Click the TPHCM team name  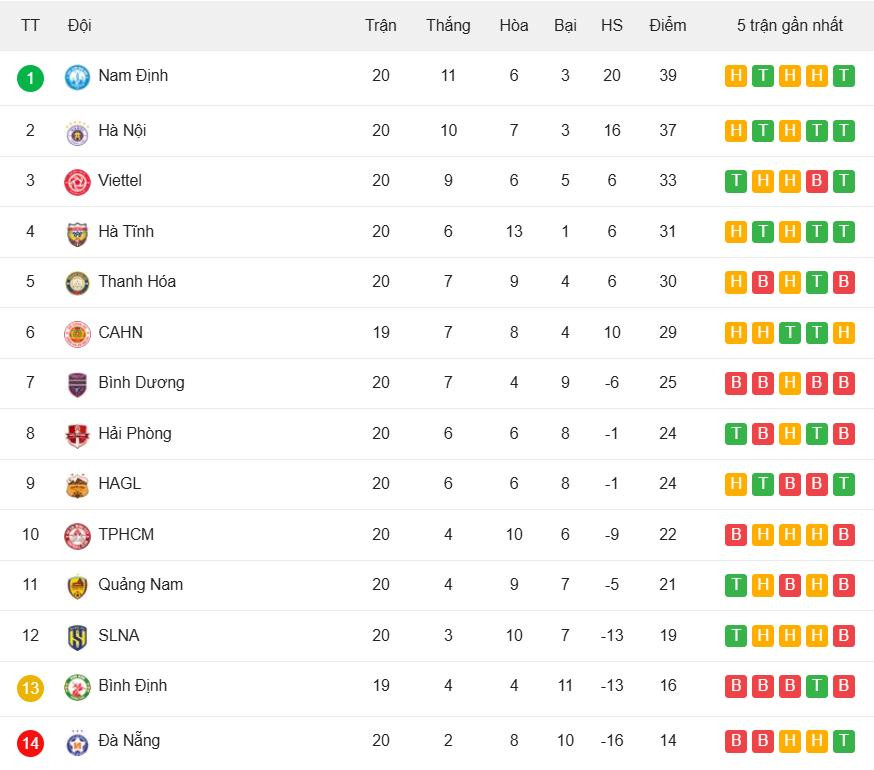pos(126,534)
